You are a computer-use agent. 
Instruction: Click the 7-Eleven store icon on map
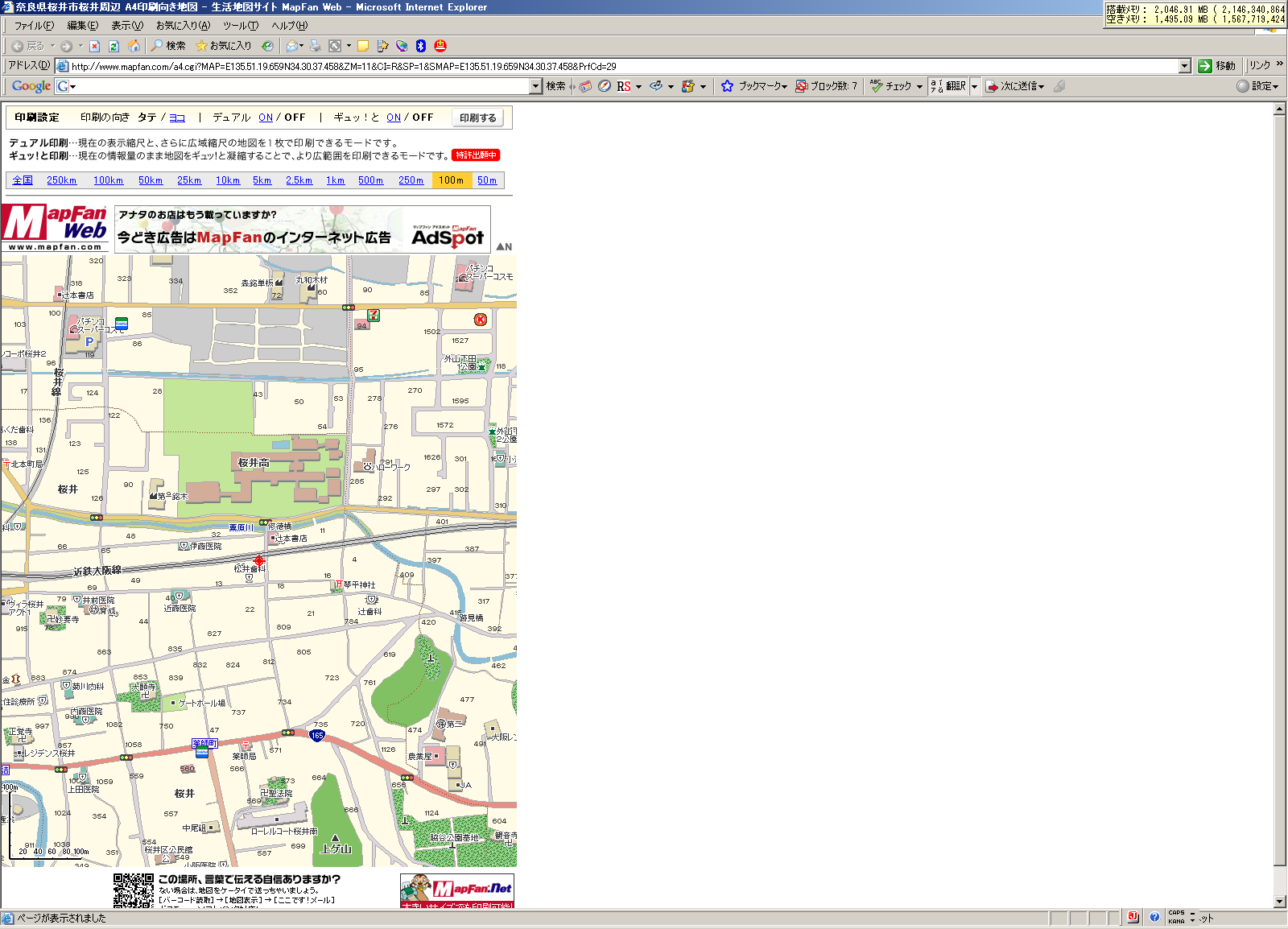374,316
